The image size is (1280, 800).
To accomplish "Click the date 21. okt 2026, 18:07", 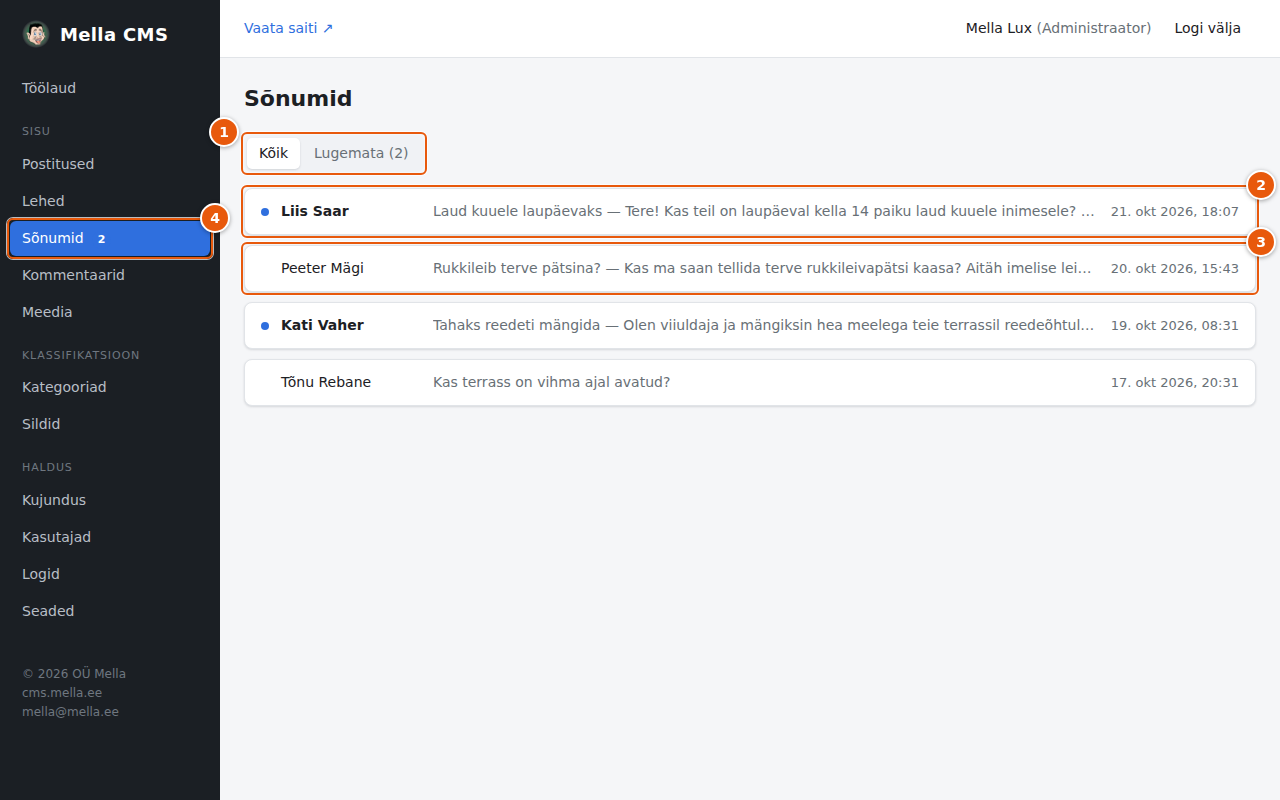I will (1175, 212).
